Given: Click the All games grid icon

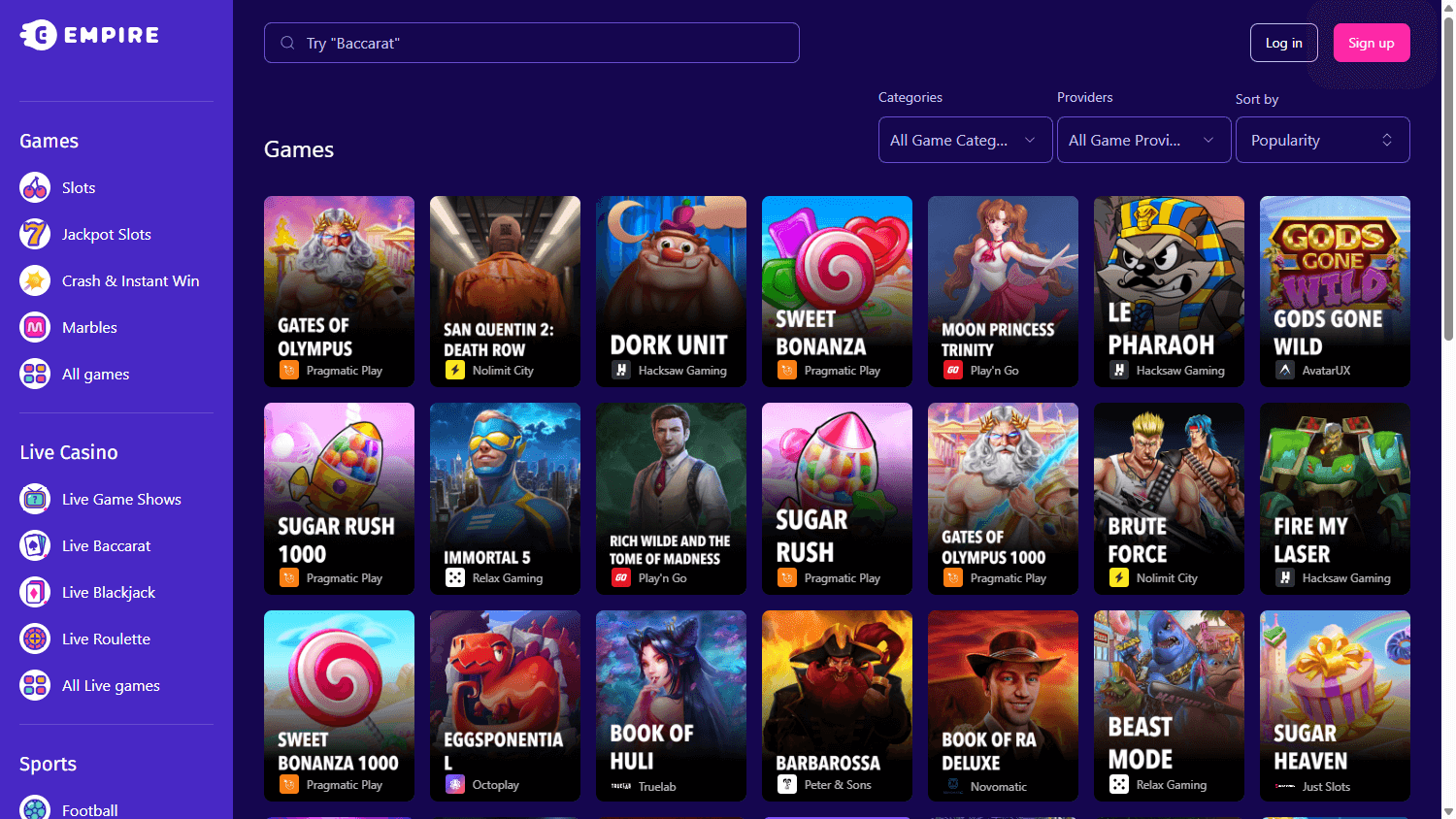Looking at the screenshot, I should tap(35, 374).
